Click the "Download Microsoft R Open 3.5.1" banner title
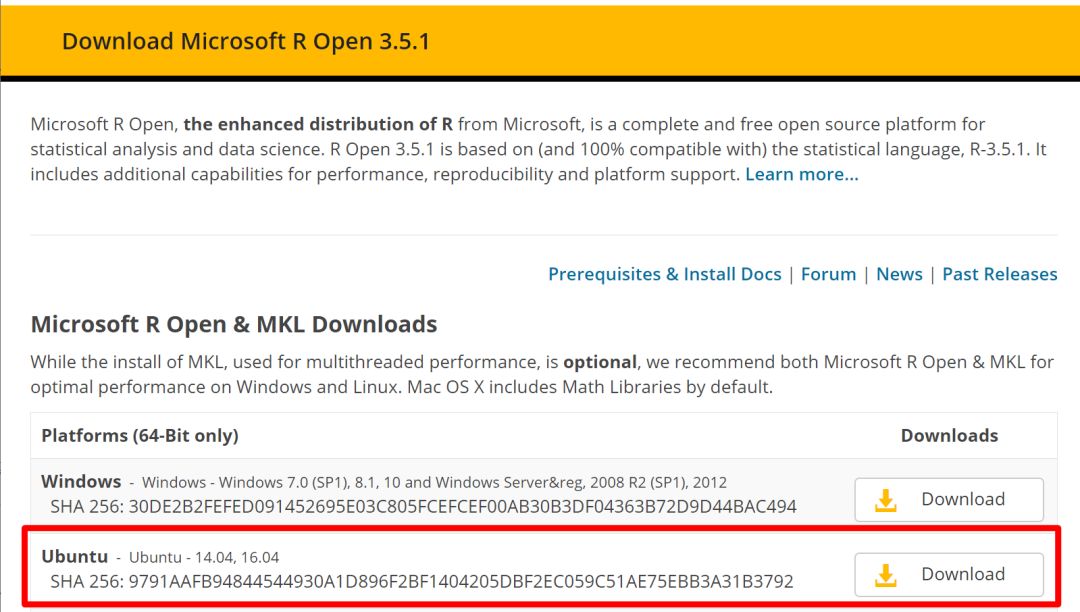The image size is (1080, 612). (246, 42)
